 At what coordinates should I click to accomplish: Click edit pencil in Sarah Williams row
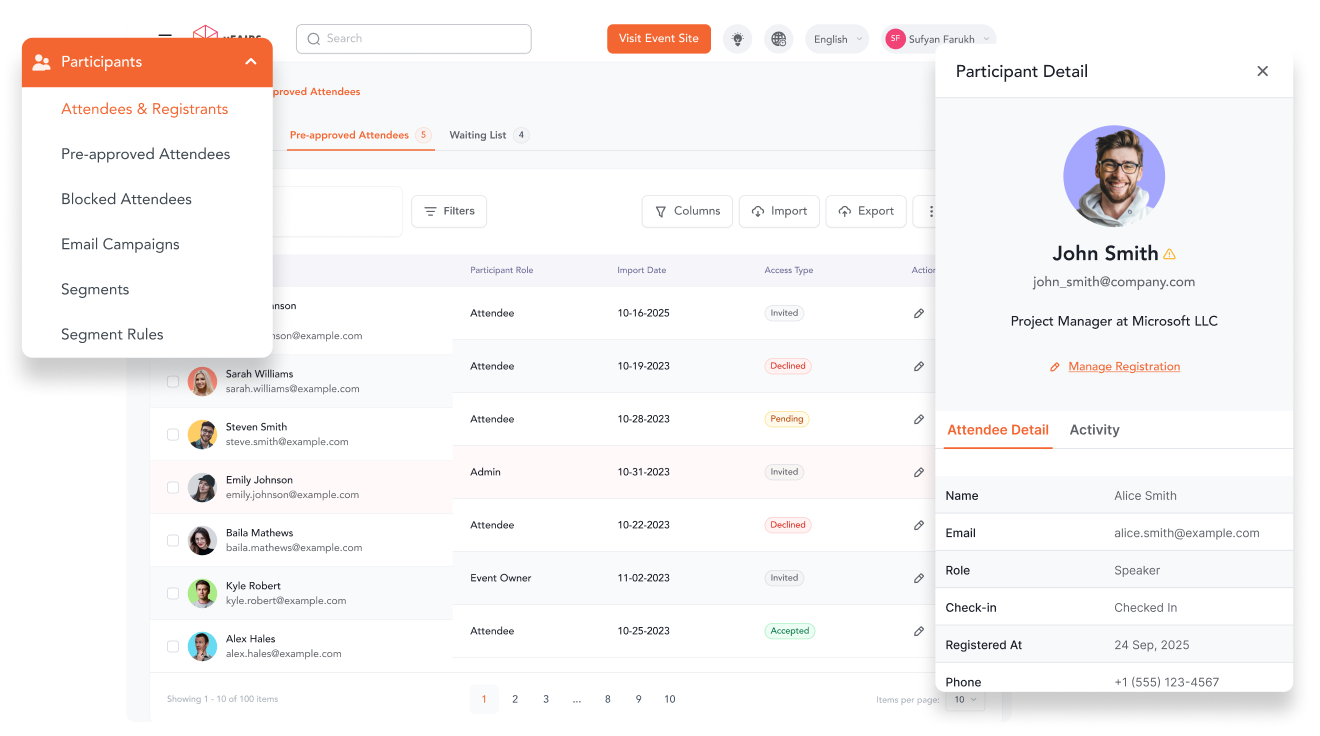click(x=919, y=366)
